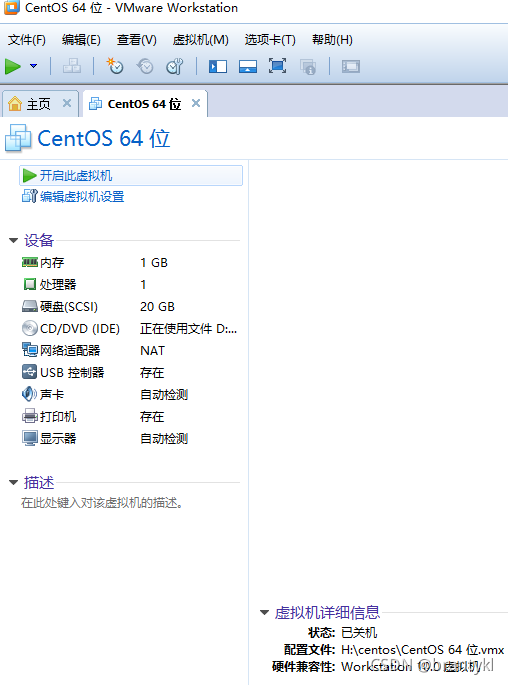Open 编辑虚拟机设置 link
Image resolution: width=508 pixels, height=685 pixels.
(82, 197)
